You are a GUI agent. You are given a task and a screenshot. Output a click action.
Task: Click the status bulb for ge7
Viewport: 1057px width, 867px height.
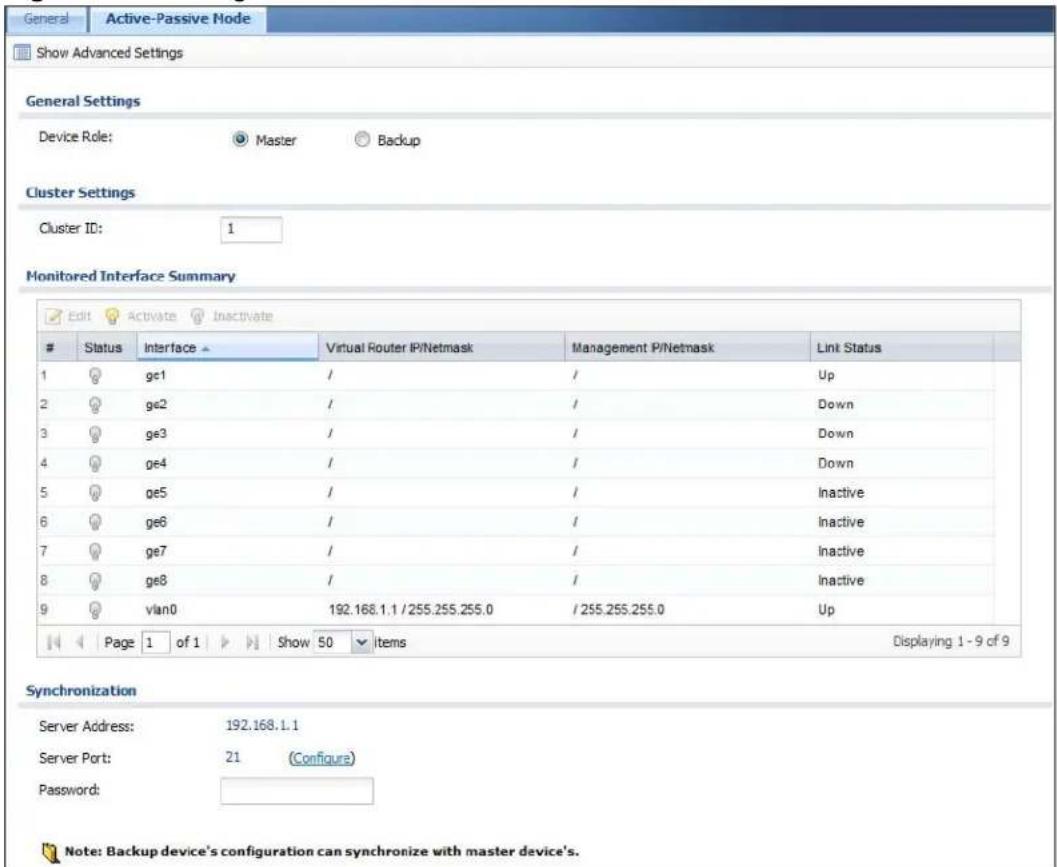click(x=95, y=551)
